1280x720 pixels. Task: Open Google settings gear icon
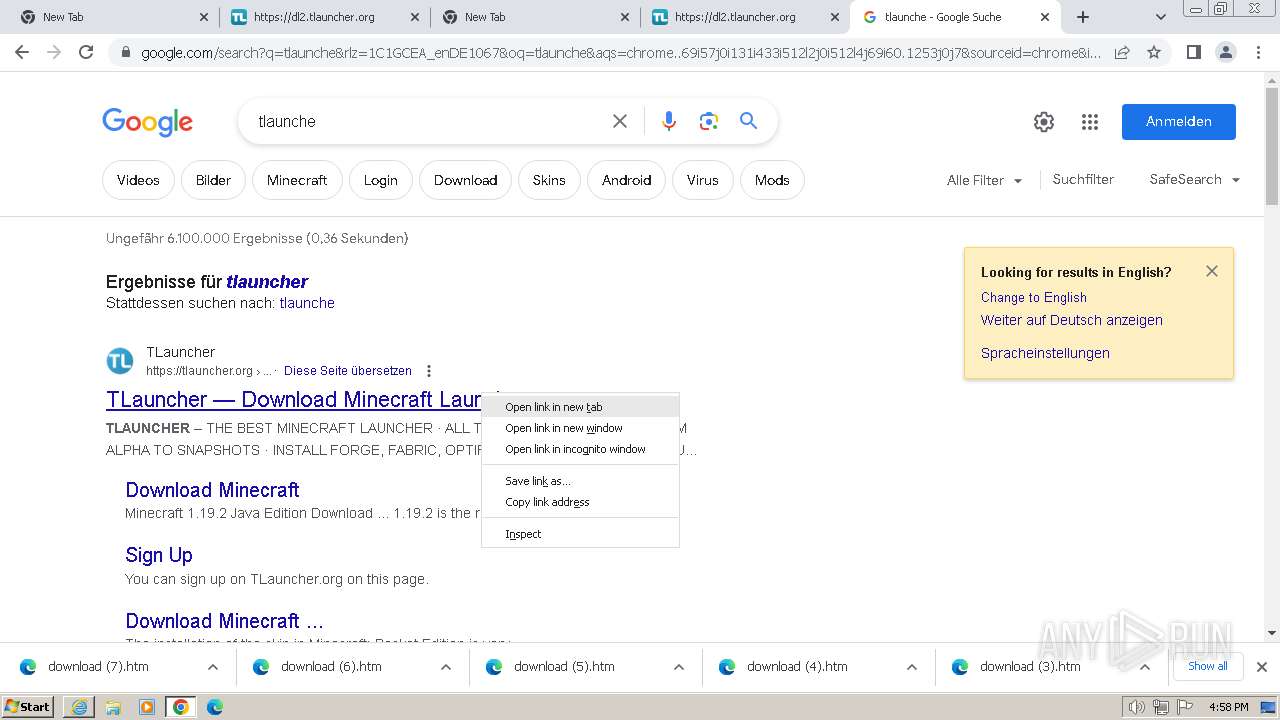(x=1044, y=122)
